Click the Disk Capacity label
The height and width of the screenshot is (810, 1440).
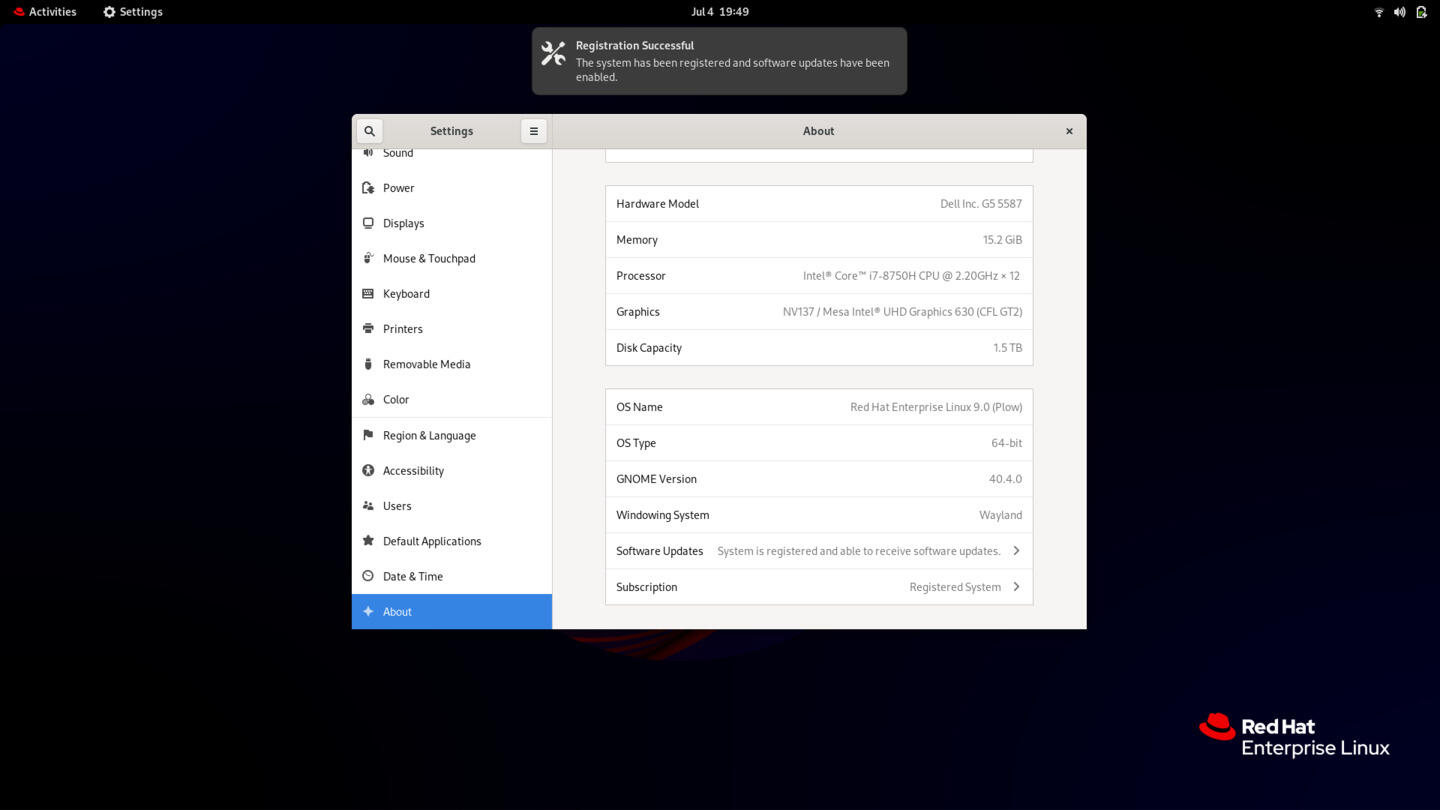click(649, 348)
